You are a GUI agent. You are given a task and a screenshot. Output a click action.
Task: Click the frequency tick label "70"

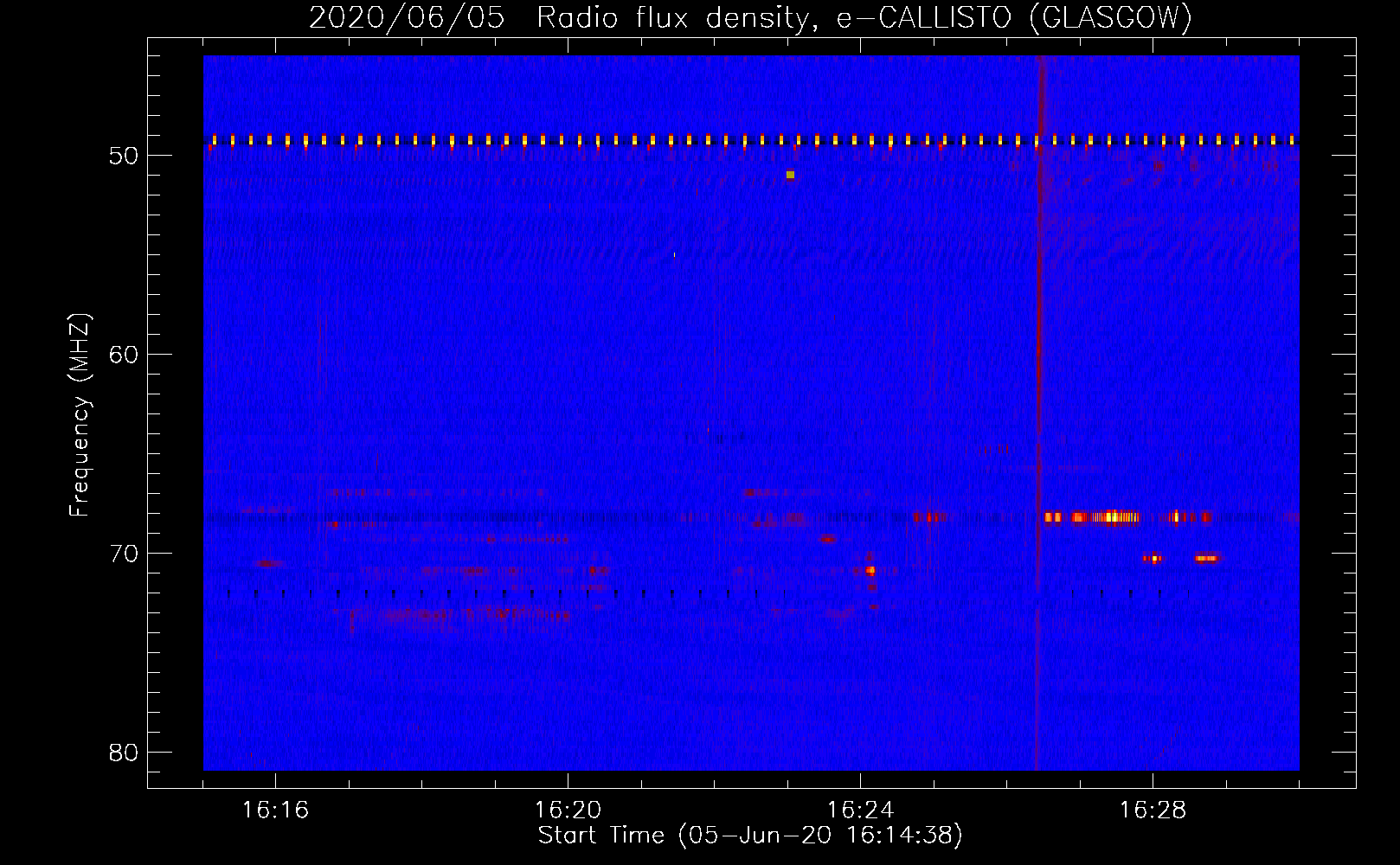click(124, 554)
